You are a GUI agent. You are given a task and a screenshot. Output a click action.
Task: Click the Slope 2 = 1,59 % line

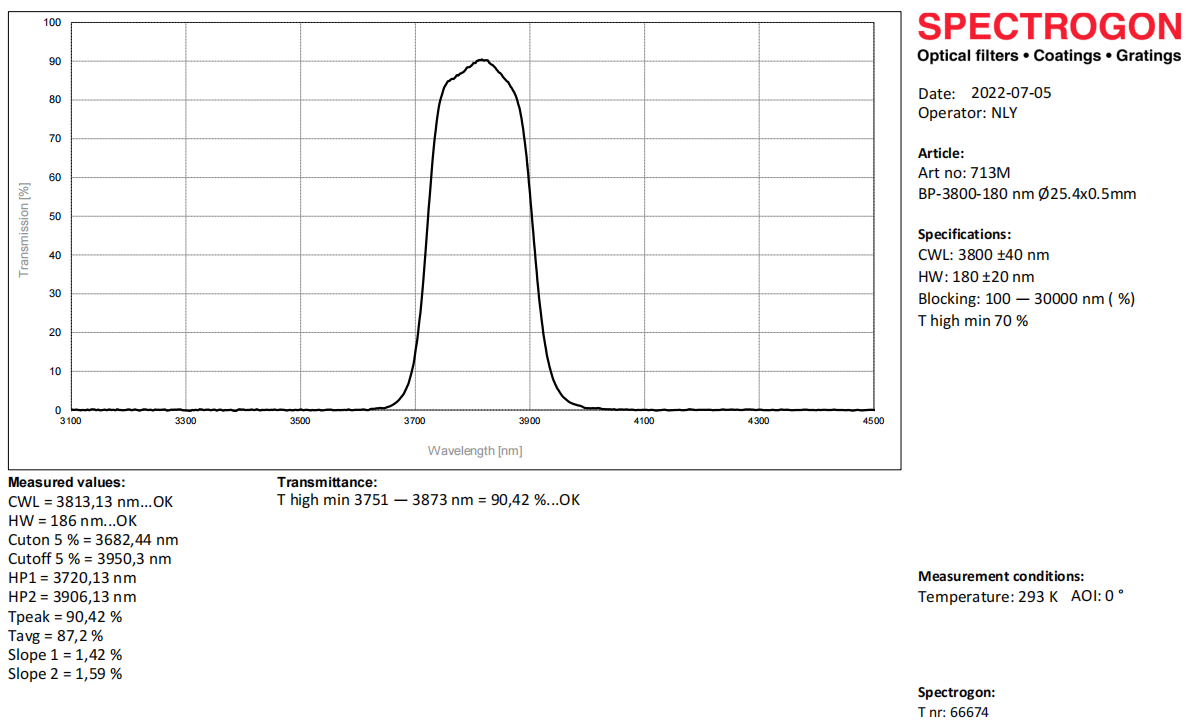(65, 674)
